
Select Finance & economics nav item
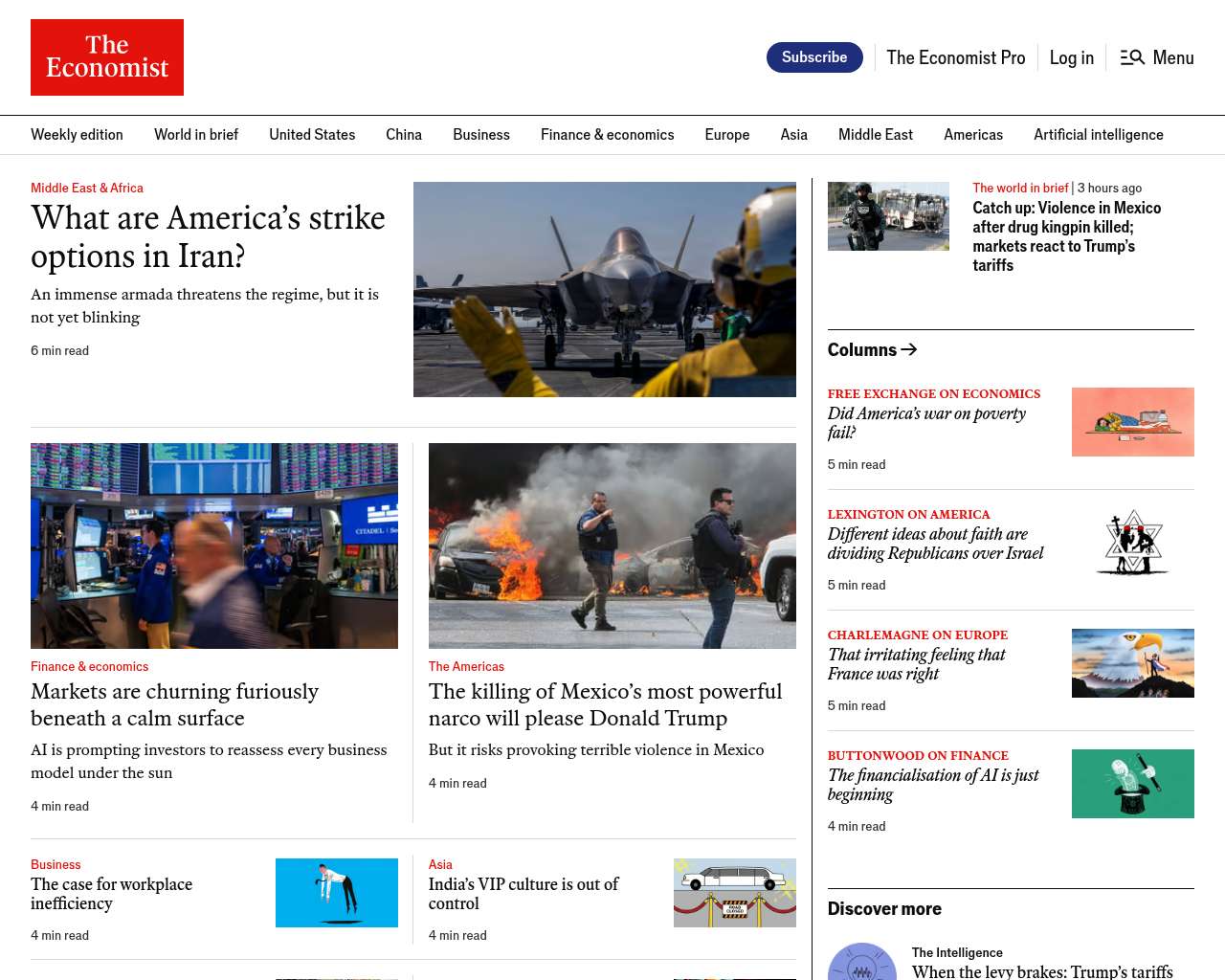point(607,135)
